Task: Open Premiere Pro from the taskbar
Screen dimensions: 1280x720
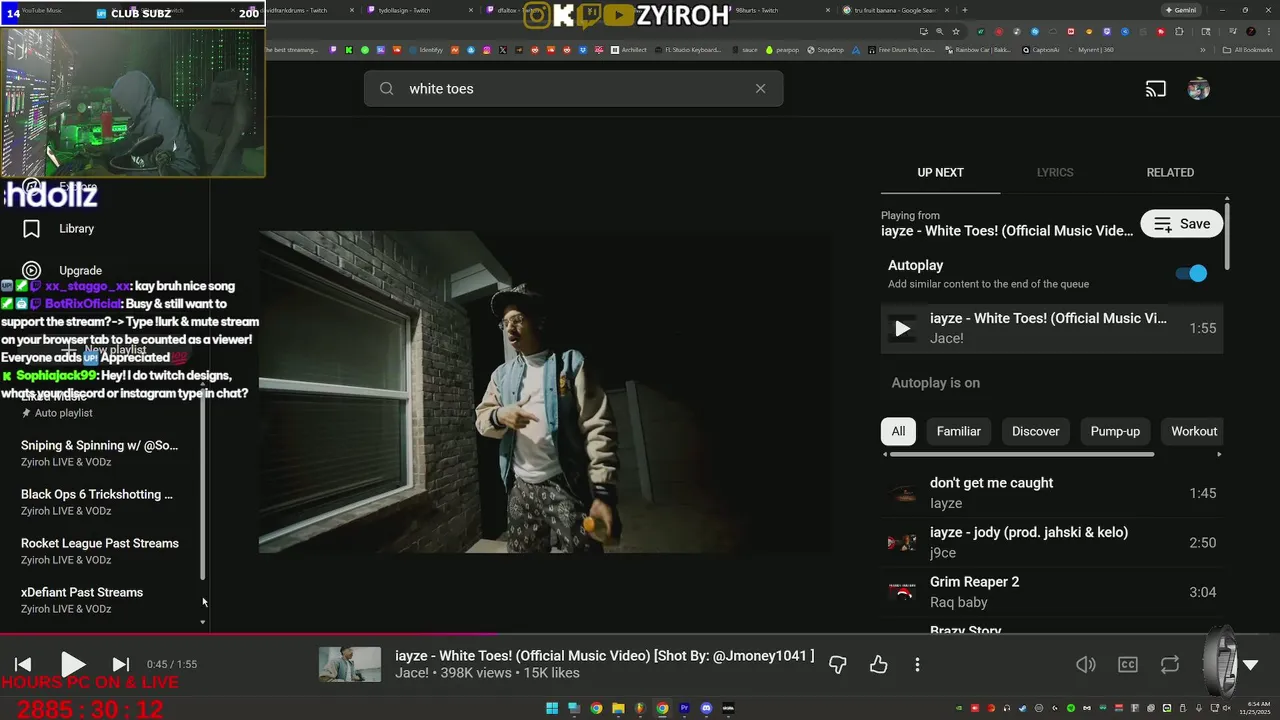Action: pyautogui.click(x=684, y=708)
